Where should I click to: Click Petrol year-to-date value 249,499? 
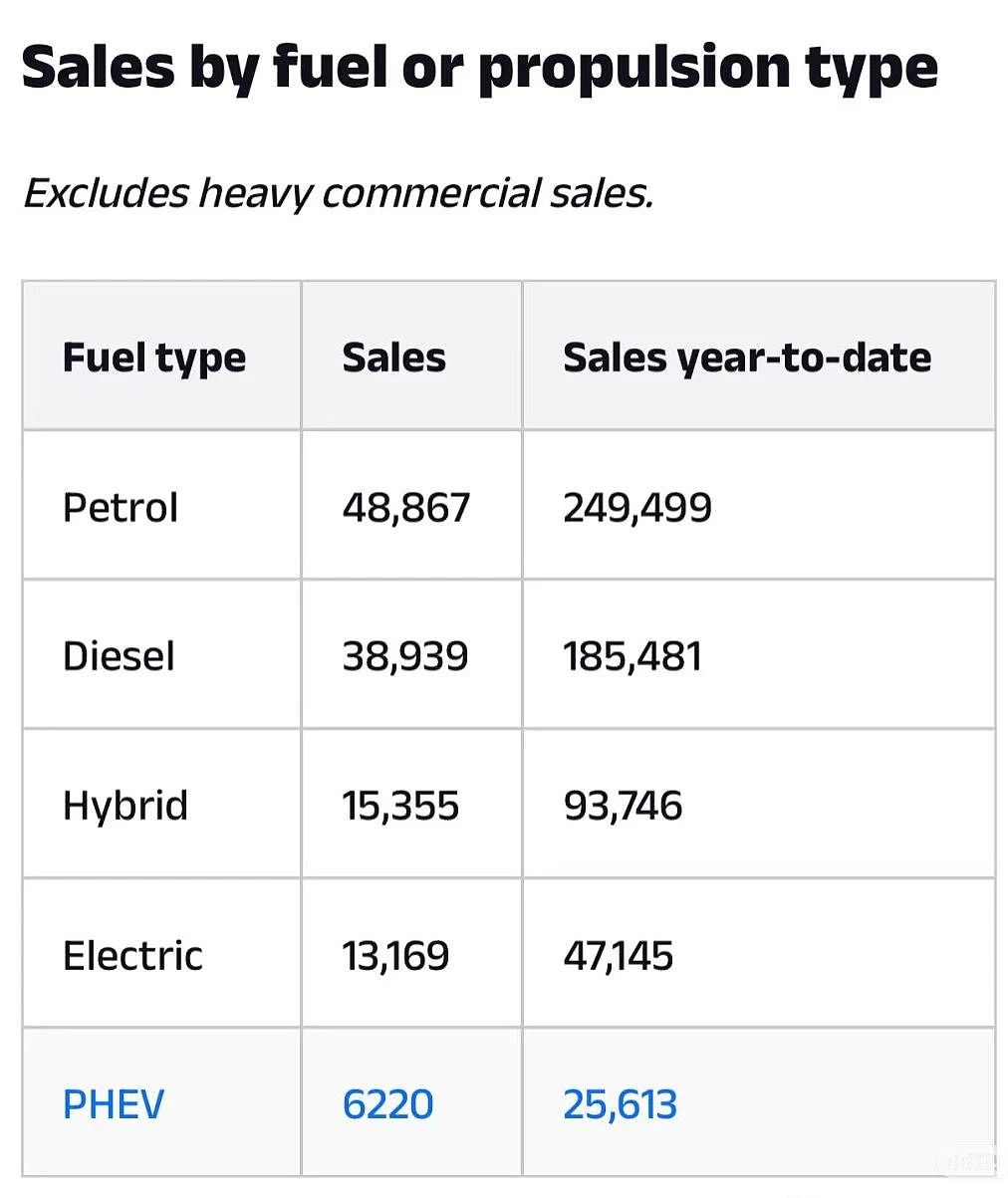637,508
